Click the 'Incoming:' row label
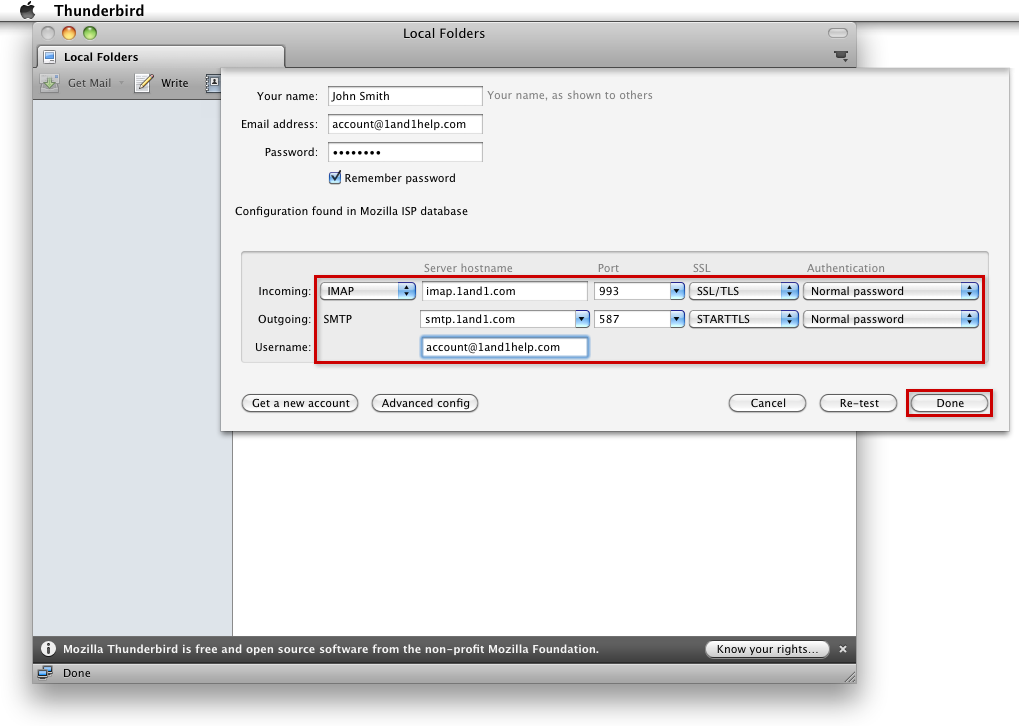This screenshot has width=1019, height=726. click(x=284, y=291)
